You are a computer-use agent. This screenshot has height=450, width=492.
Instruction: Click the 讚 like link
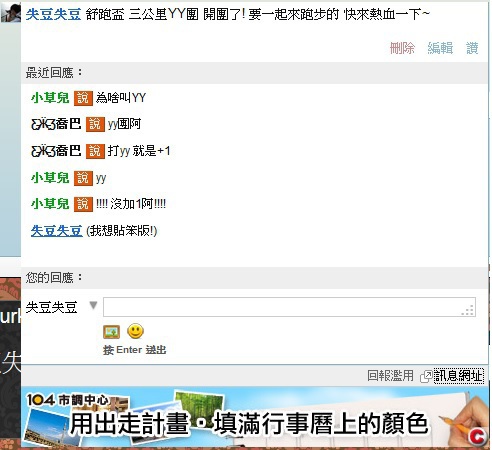point(472,48)
